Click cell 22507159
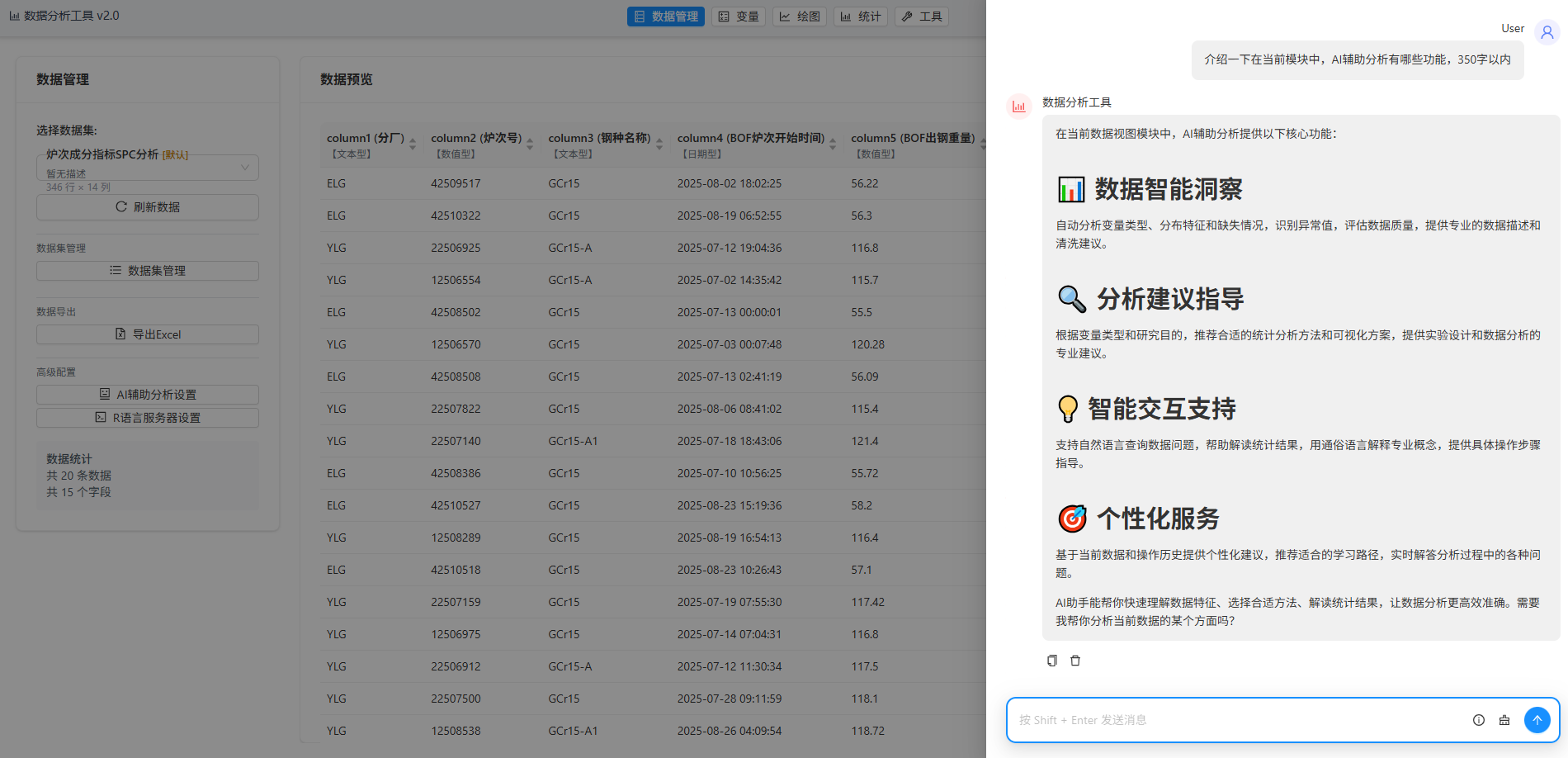1568x758 pixels. 456,602
